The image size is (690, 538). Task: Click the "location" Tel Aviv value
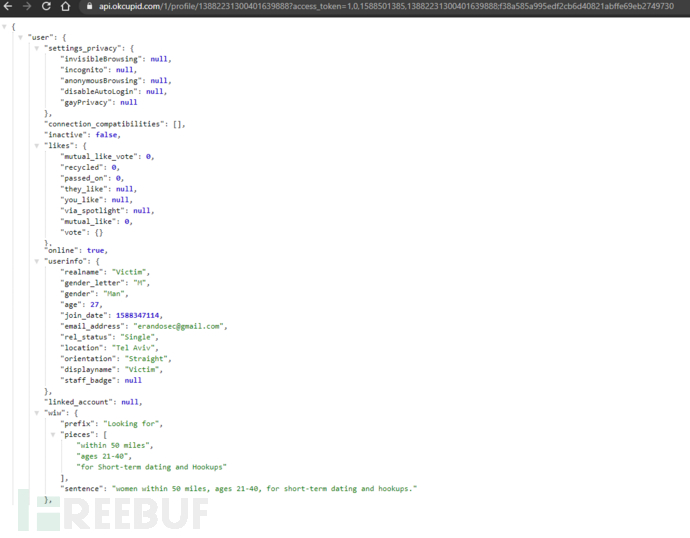pos(133,348)
